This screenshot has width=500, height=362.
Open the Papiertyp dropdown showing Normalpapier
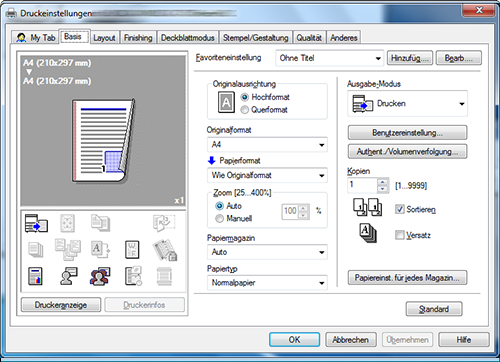click(x=267, y=283)
